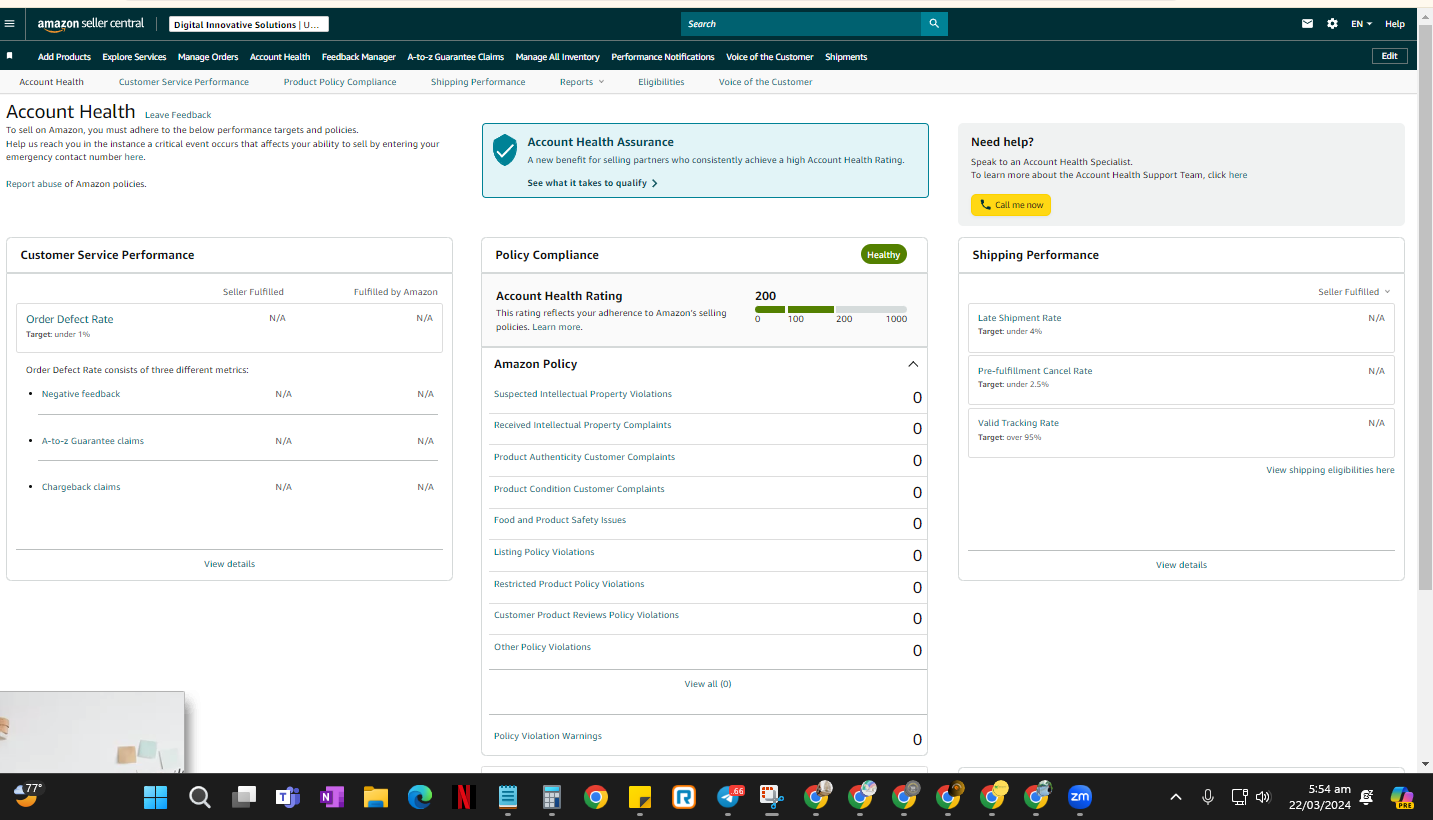The height and width of the screenshot is (820, 1433).
Task: Open Snipping Tool from the taskbar
Action: click(771, 797)
